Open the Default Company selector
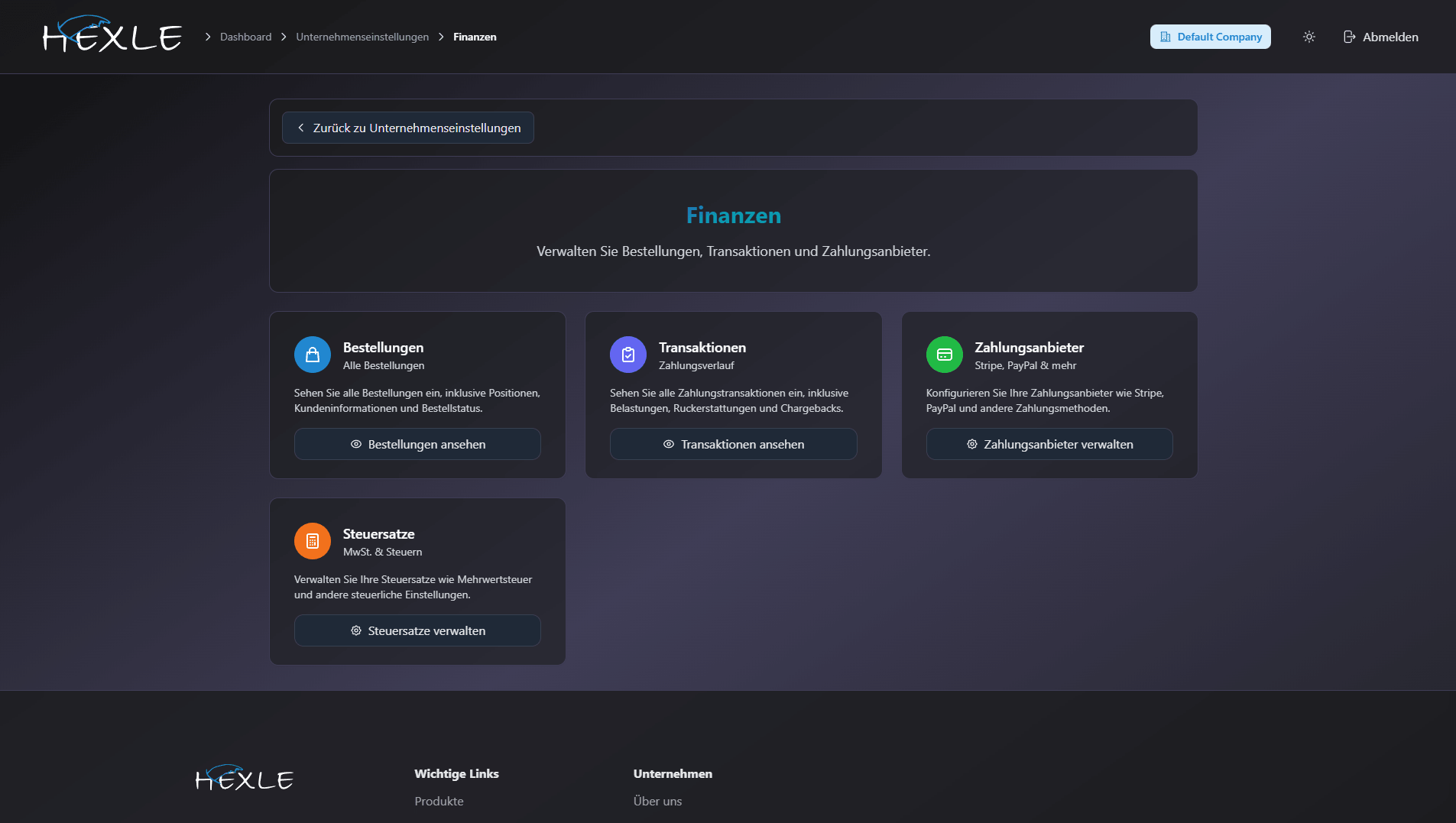 (1210, 37)
